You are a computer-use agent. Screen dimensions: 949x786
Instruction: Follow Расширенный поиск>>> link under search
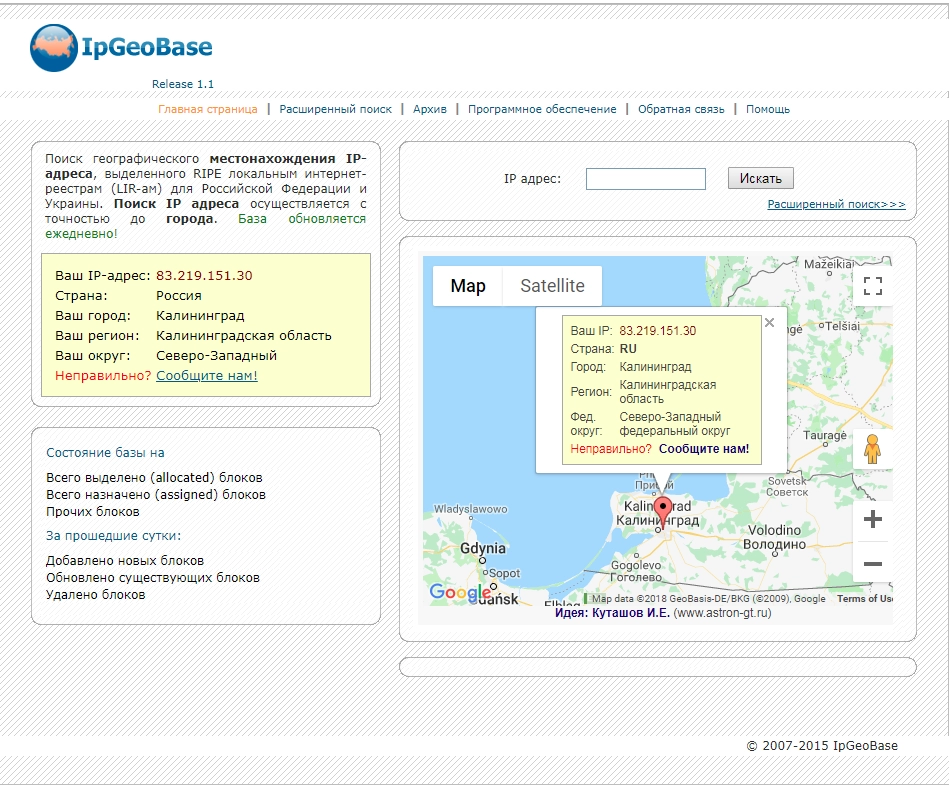(x=836, y=204)
